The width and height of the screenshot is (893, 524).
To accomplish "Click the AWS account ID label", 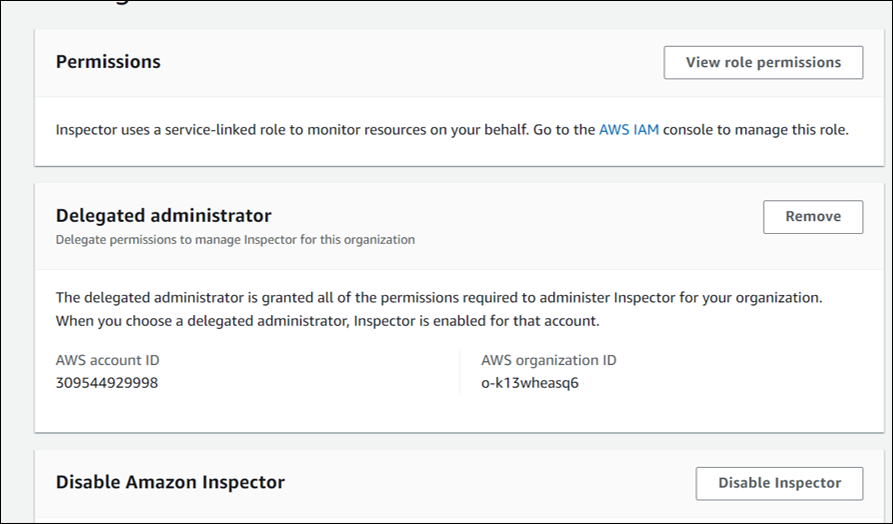I will click(107, 360).
